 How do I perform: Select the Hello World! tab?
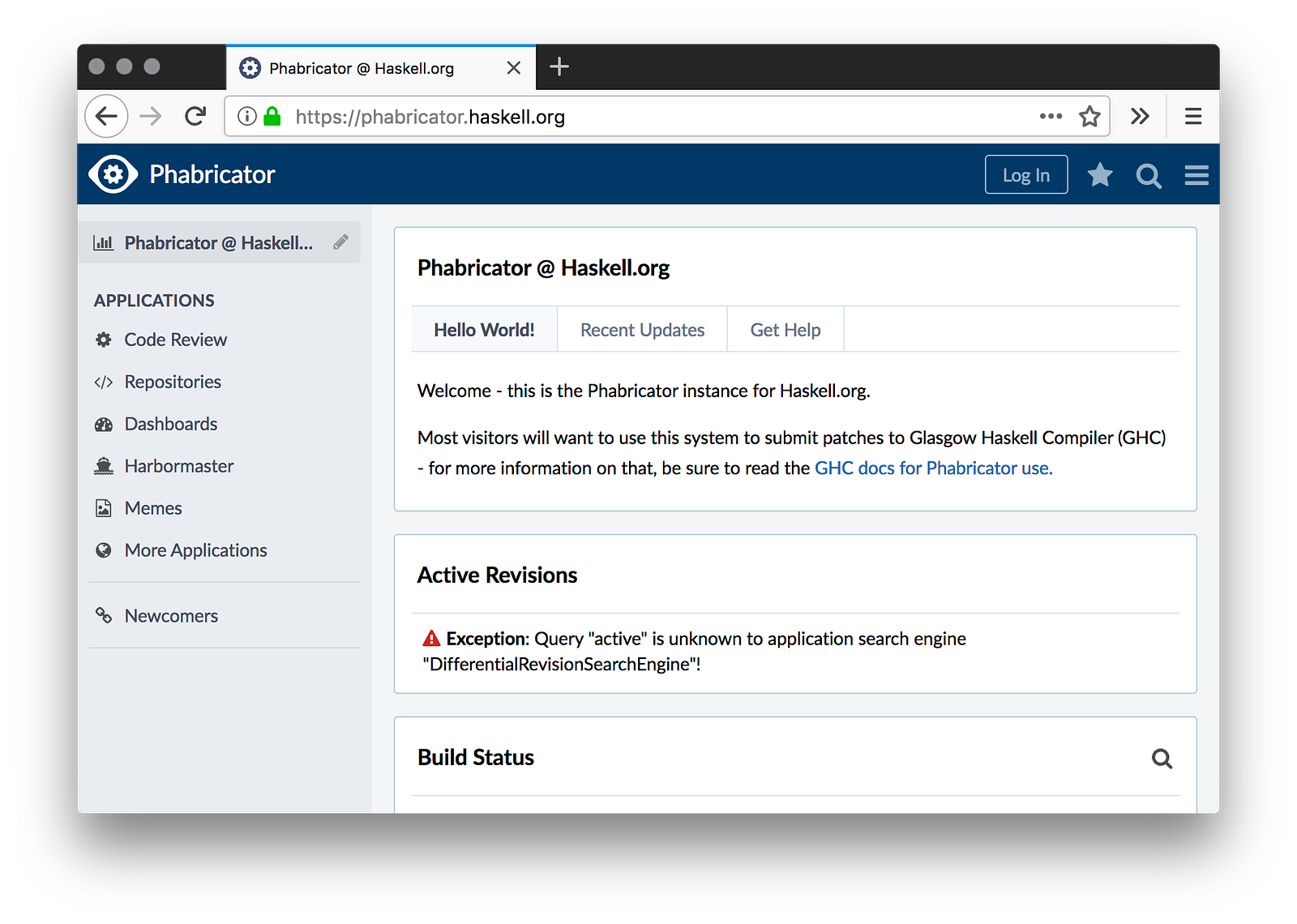[x=484, y=329]
